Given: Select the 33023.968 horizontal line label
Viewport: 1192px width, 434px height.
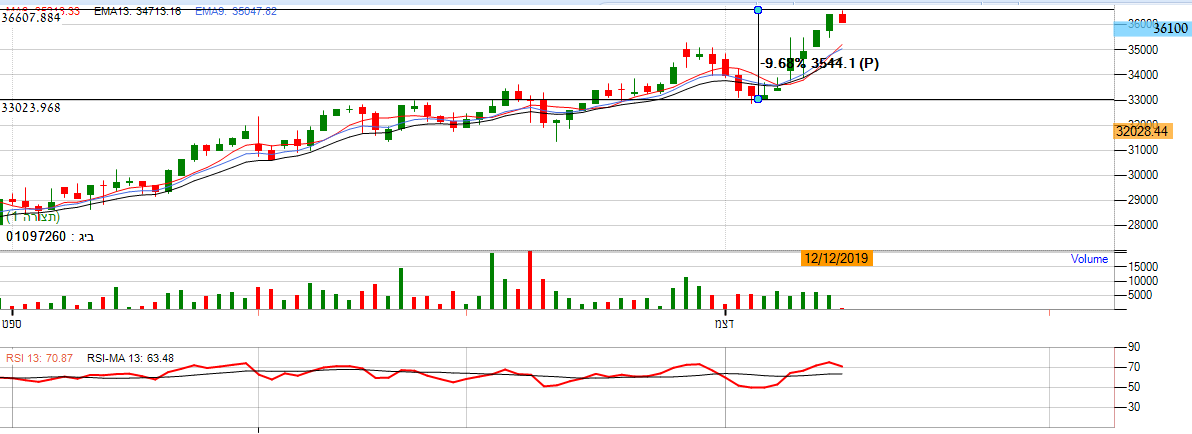Looking at the screenshot, I should (31, 107).
